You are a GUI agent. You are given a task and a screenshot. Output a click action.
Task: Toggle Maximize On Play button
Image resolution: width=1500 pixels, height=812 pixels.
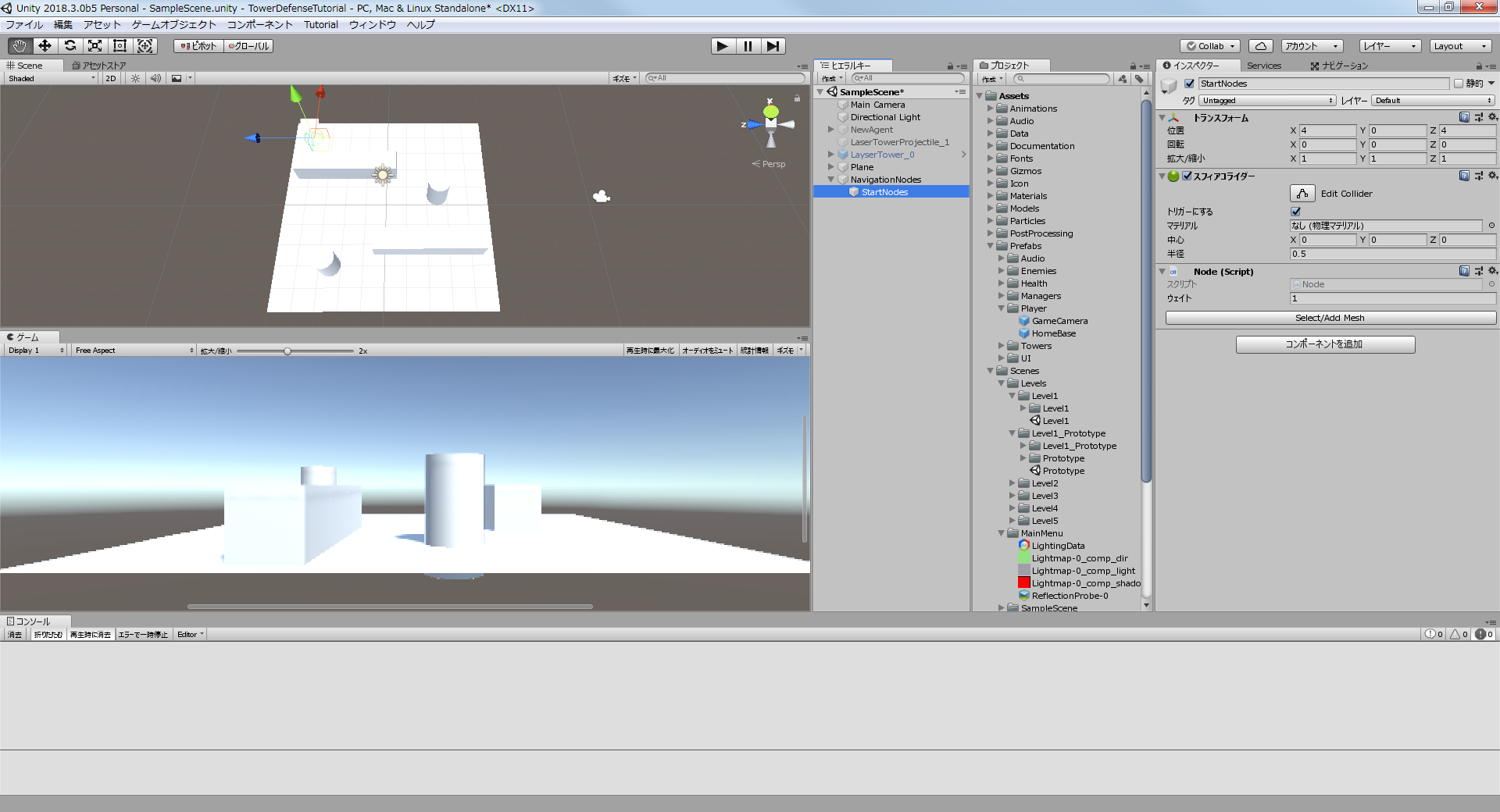[x=650, y=351]
